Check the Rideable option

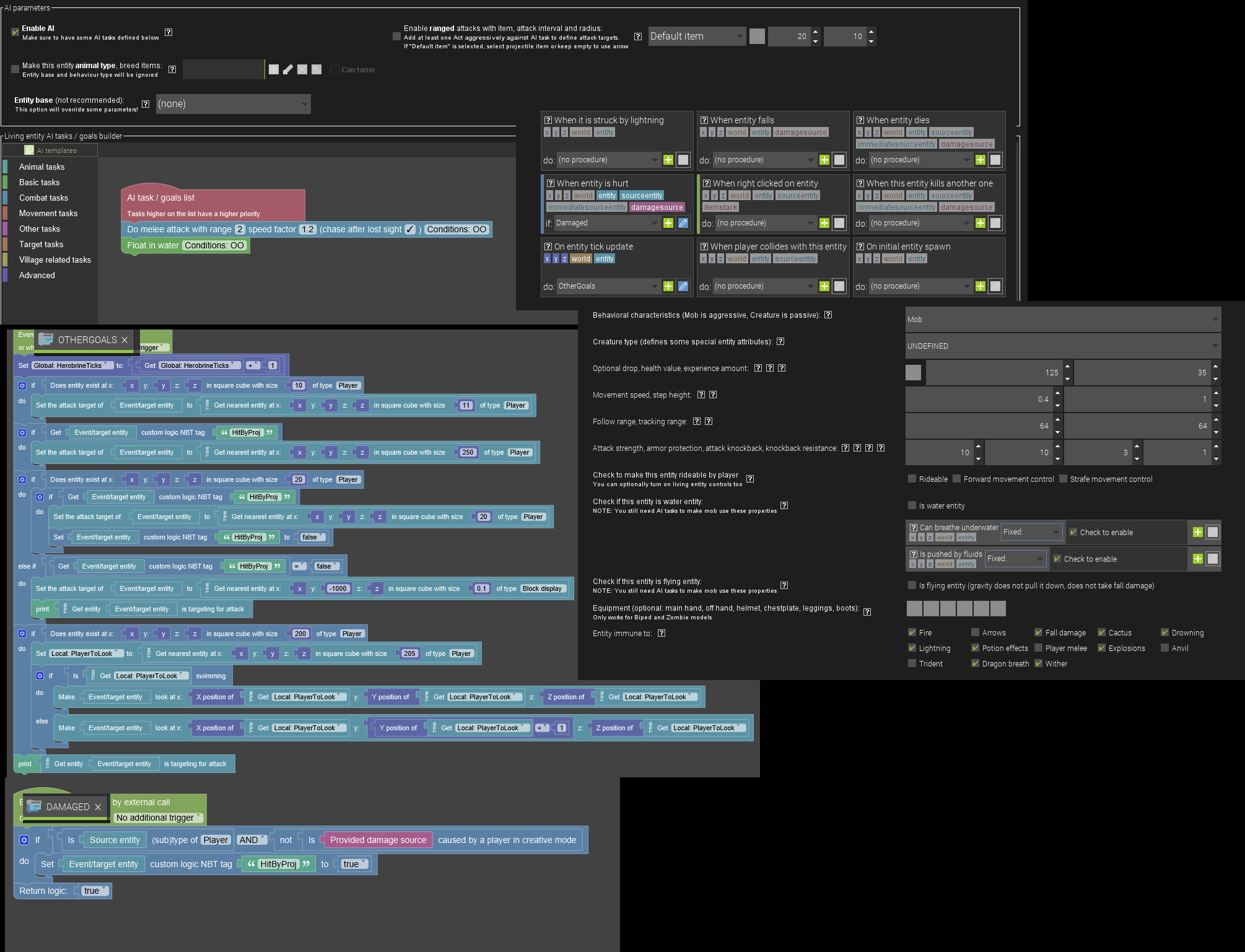912,479
